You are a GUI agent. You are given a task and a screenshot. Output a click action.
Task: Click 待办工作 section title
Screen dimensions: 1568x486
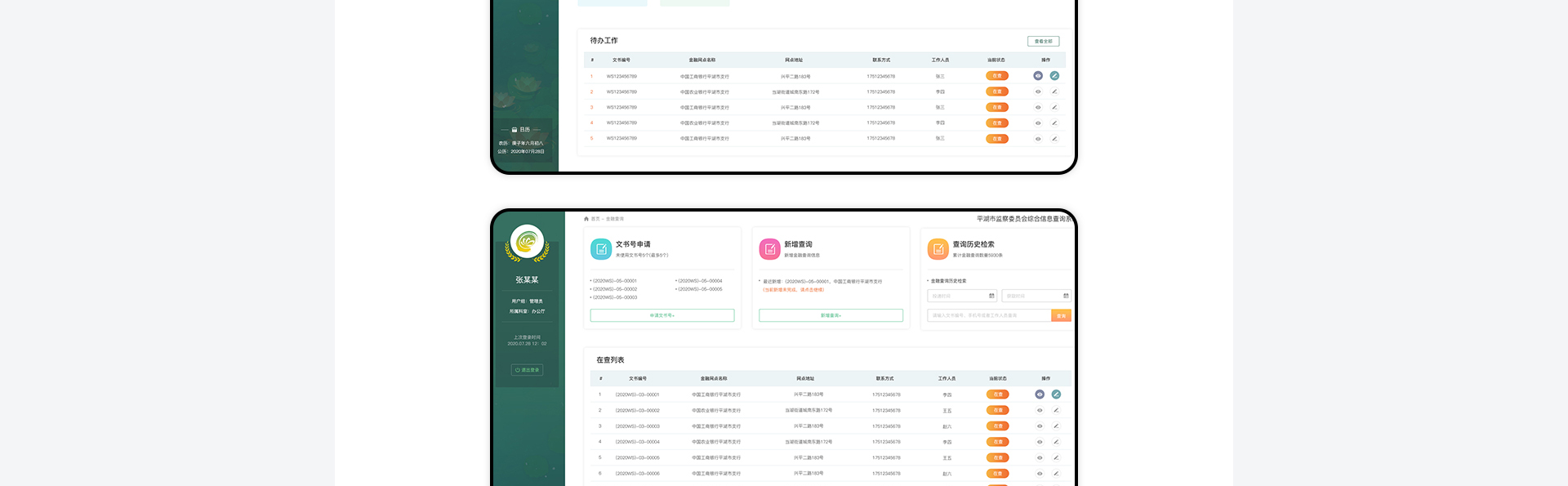[604, 41]
